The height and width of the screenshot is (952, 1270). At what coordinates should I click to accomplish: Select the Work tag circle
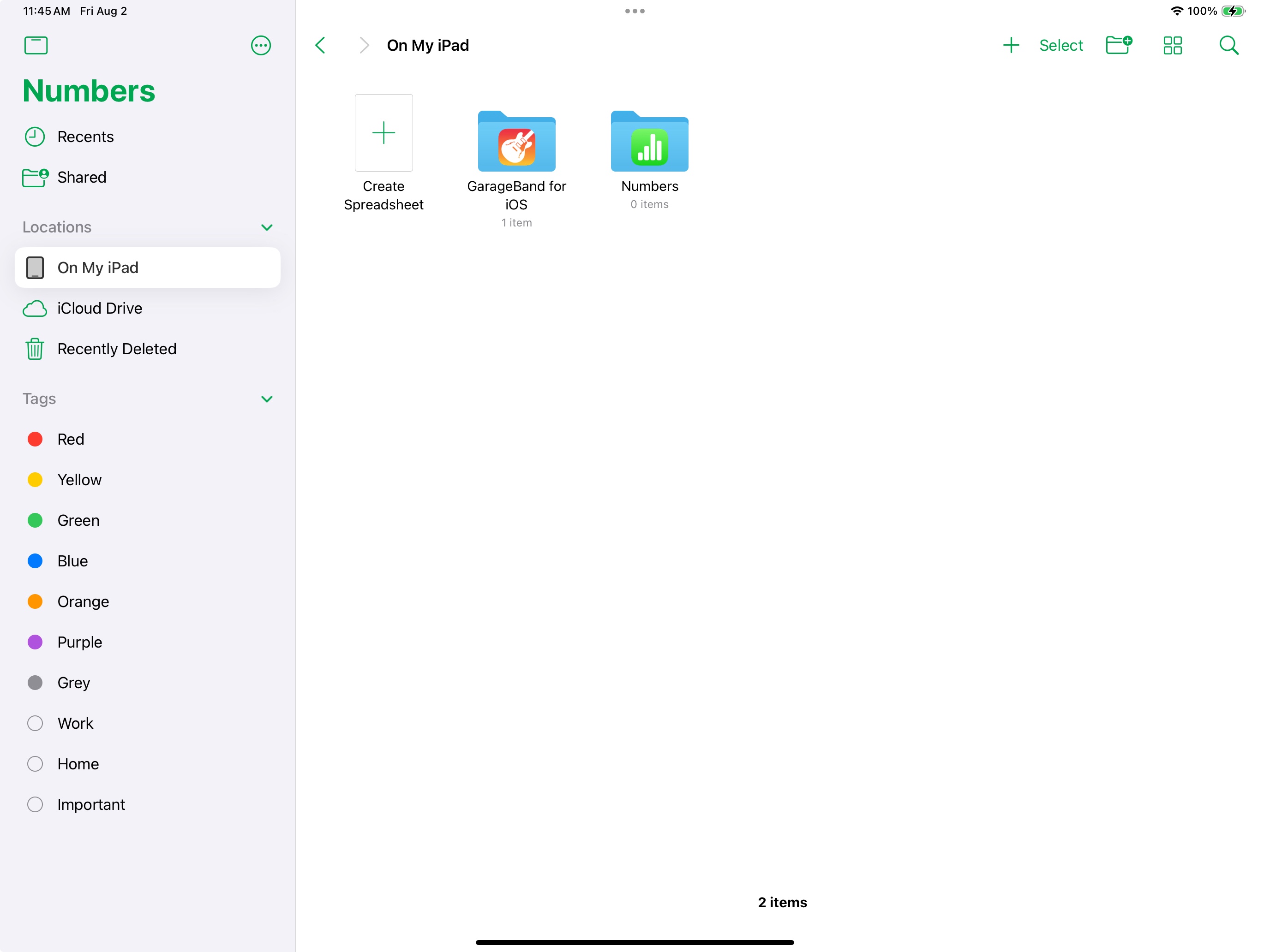click(35, 723)
